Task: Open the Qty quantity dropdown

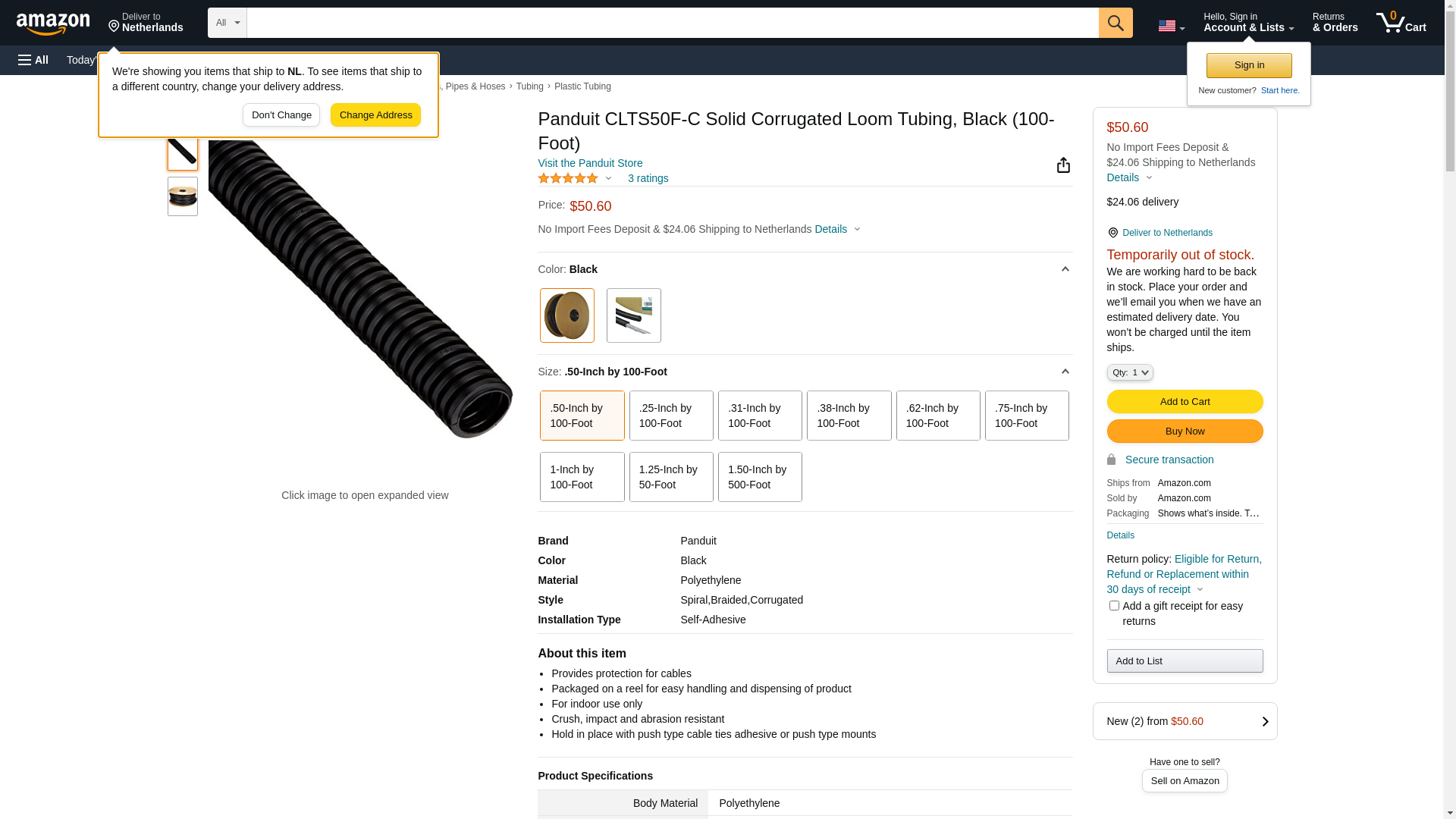Action: click(1130, 372)
